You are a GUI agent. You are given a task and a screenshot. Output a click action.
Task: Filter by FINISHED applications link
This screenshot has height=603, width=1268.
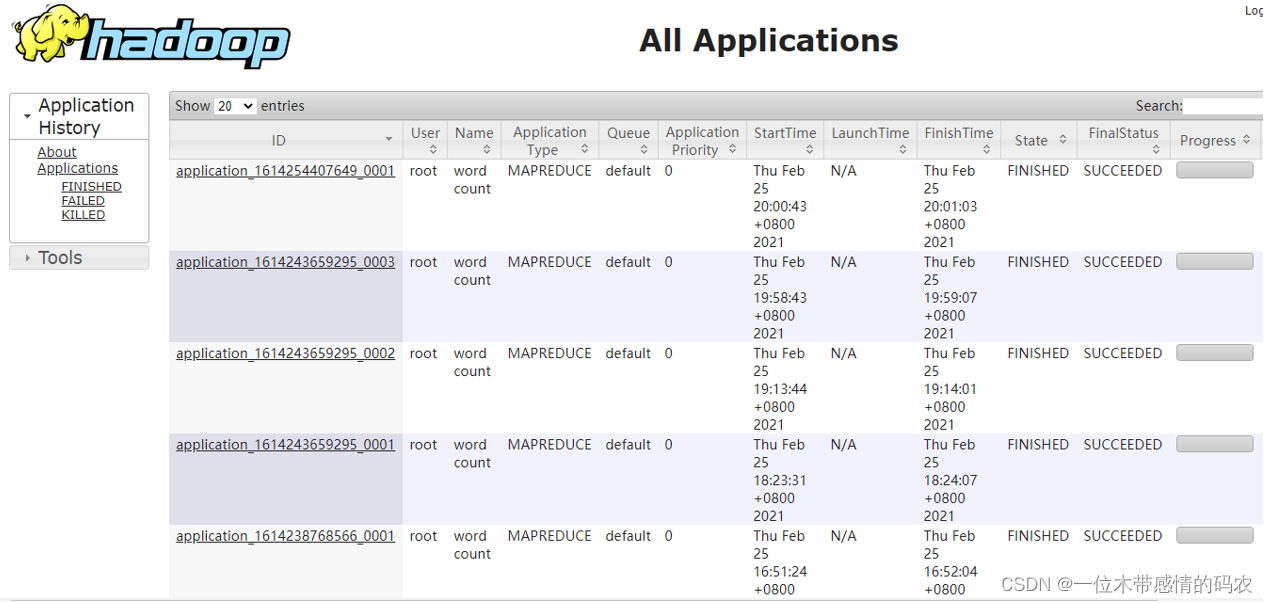pyautogui.click(x=91, y=187)
